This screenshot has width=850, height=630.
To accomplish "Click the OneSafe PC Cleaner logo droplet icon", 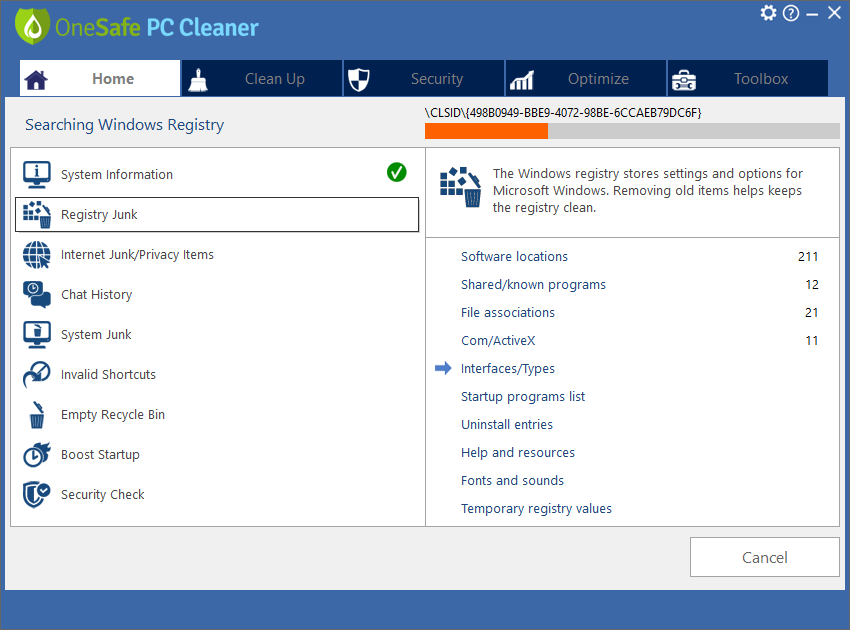I will (33, 26).
